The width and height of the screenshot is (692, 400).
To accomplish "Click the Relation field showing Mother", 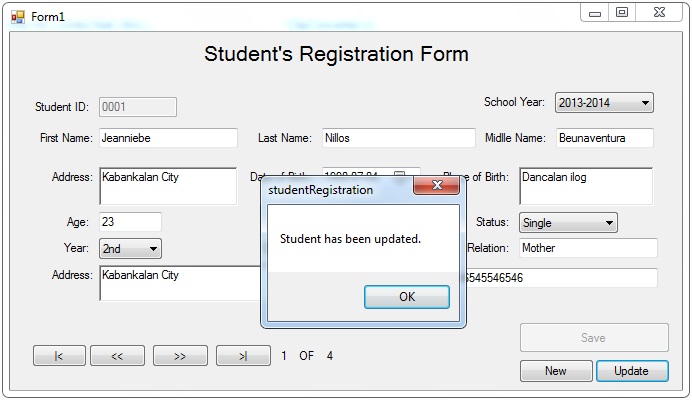I will (x=588, y=248).
